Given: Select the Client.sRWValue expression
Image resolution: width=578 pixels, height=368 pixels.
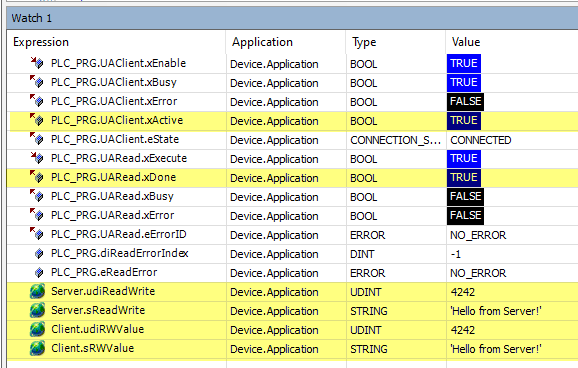Looking at the screenshot, I should point(92,348).
